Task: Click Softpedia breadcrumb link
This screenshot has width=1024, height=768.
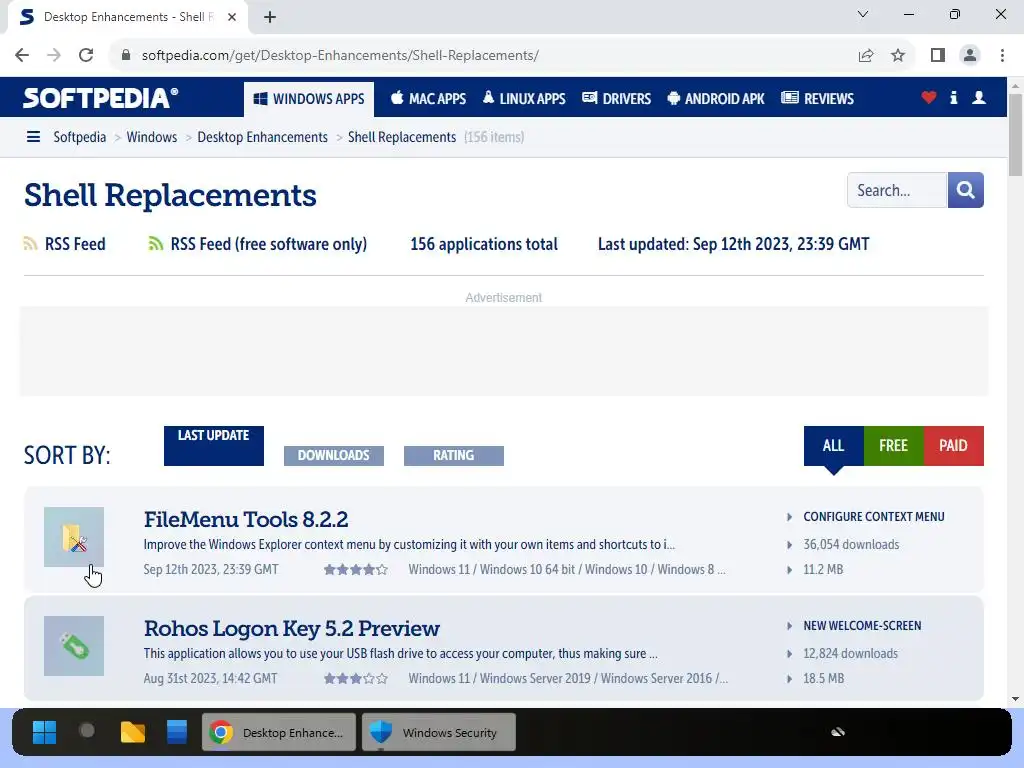Action: coord(80,136)
